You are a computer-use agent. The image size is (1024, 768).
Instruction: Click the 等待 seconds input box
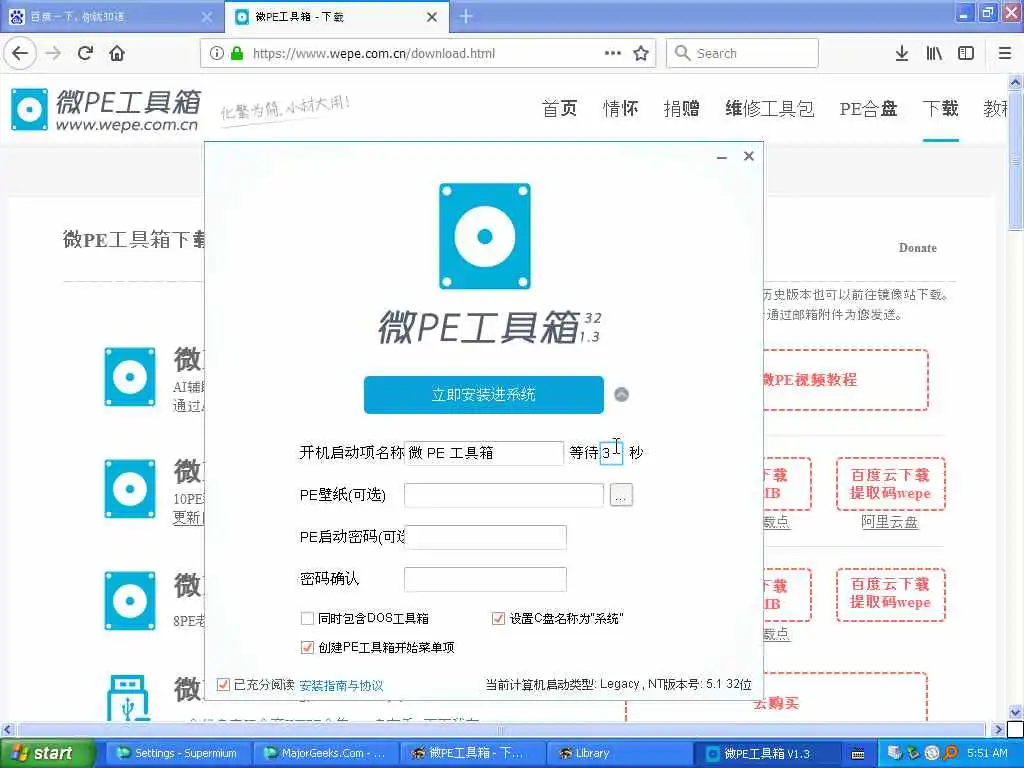coord(611,453)
